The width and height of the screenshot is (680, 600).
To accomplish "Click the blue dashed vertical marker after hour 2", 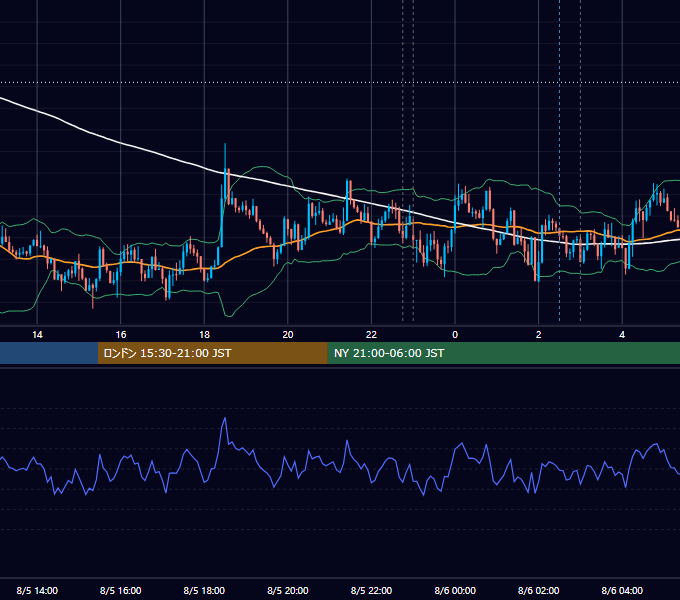I will pyautogui.click(x=559, y=160).
